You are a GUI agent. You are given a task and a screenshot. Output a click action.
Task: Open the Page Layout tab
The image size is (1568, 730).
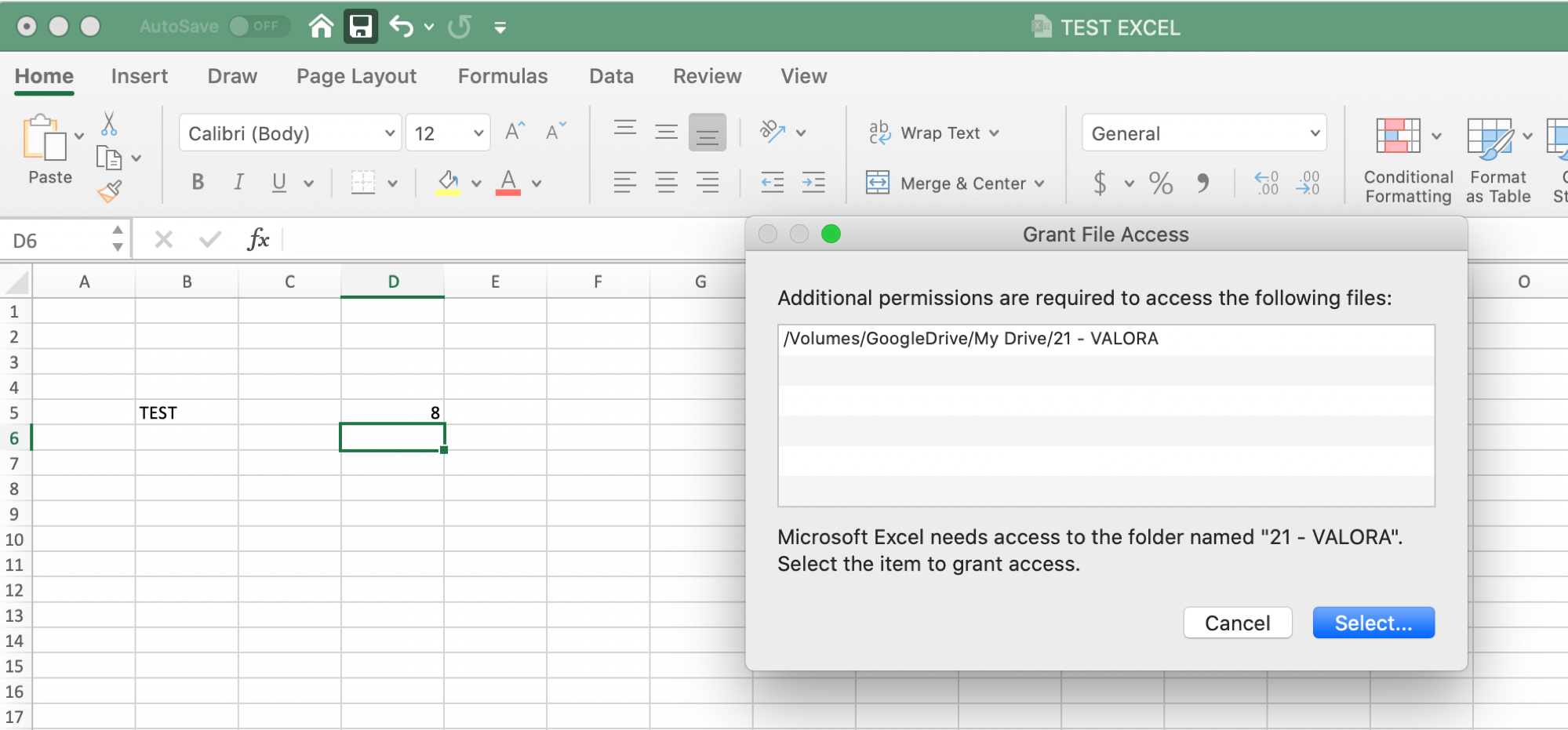(x=356, y=76)
